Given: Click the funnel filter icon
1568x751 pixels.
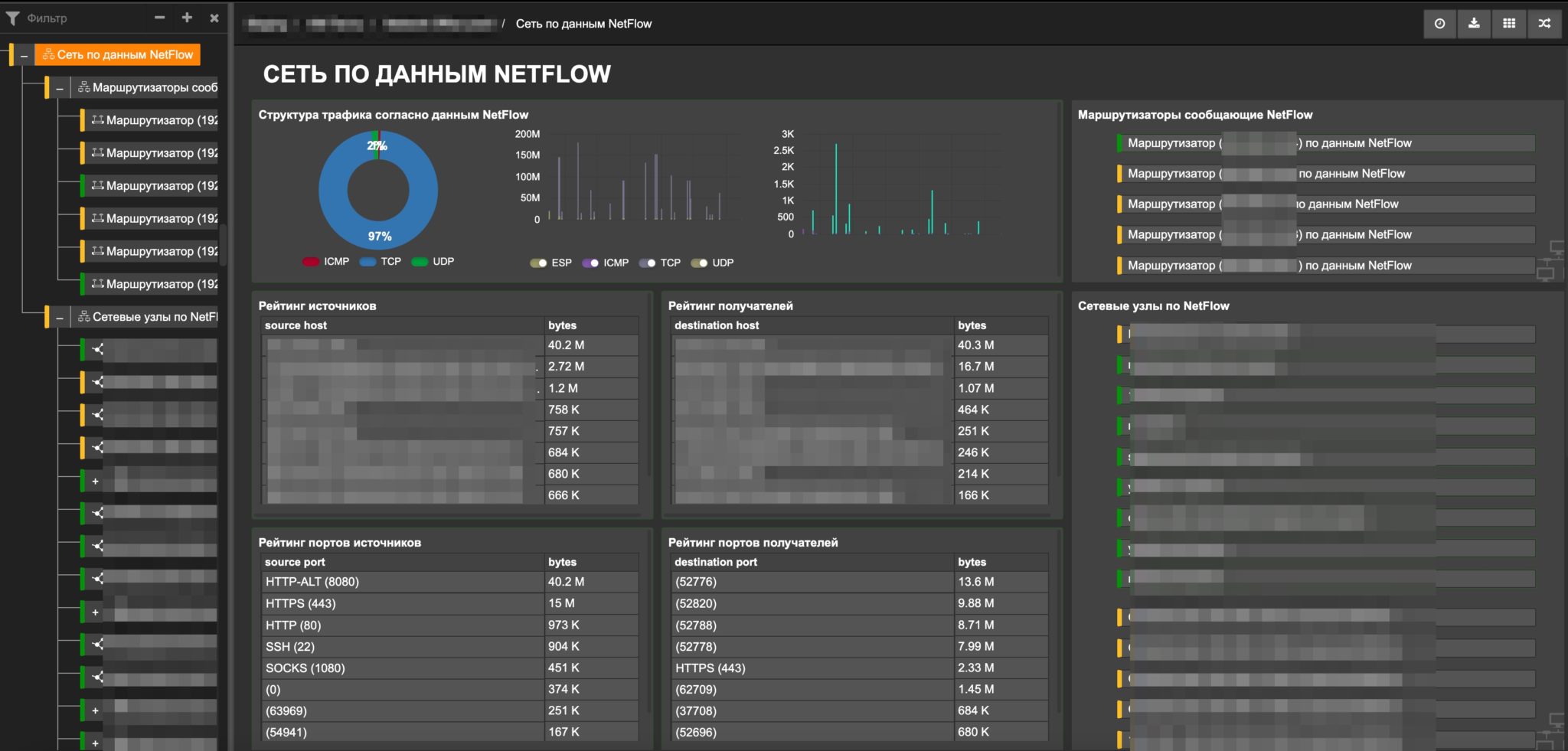Looking at the screenshot, I should pos(13,18).
